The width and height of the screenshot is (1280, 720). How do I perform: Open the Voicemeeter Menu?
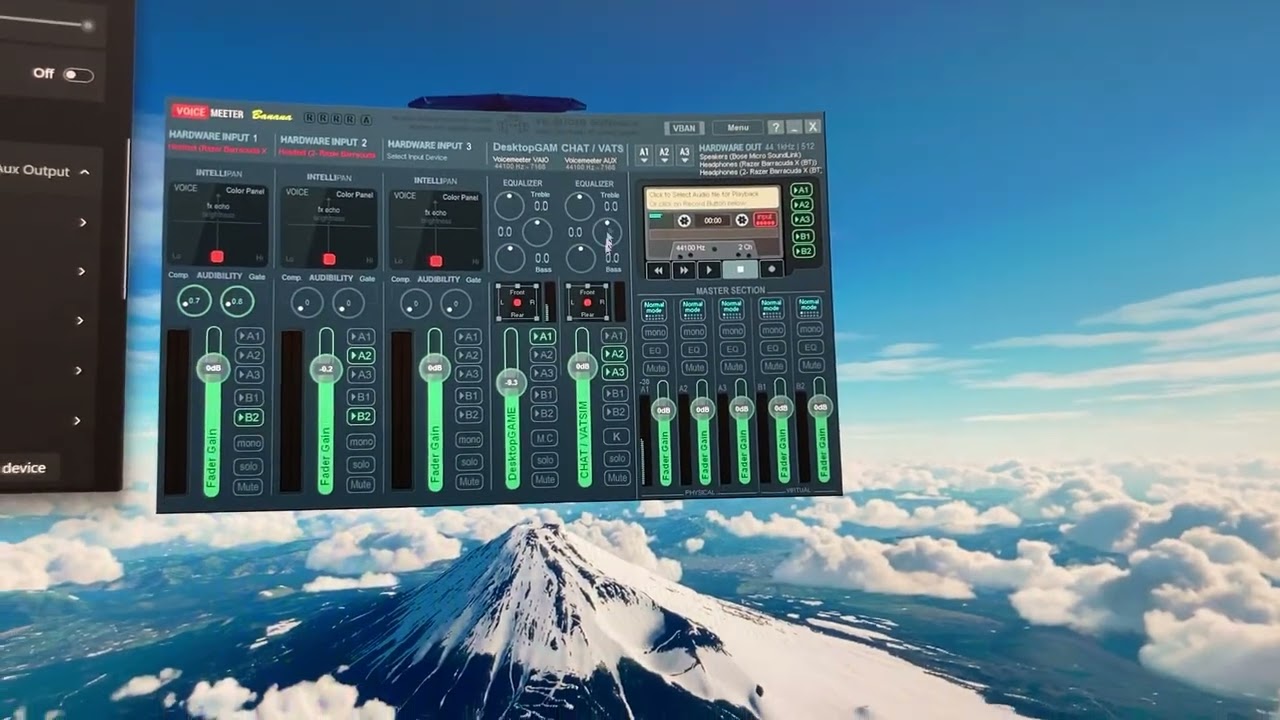click(738, 128)
